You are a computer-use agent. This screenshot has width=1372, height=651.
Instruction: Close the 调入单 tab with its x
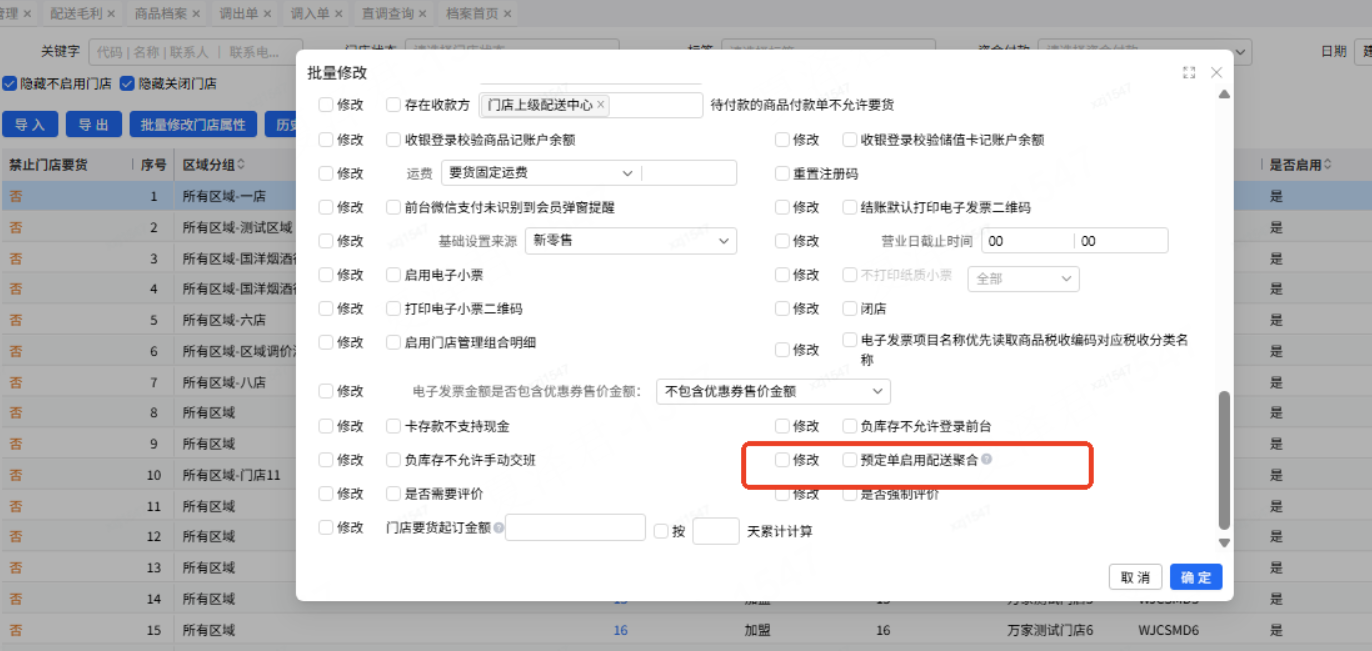(338, 14)
